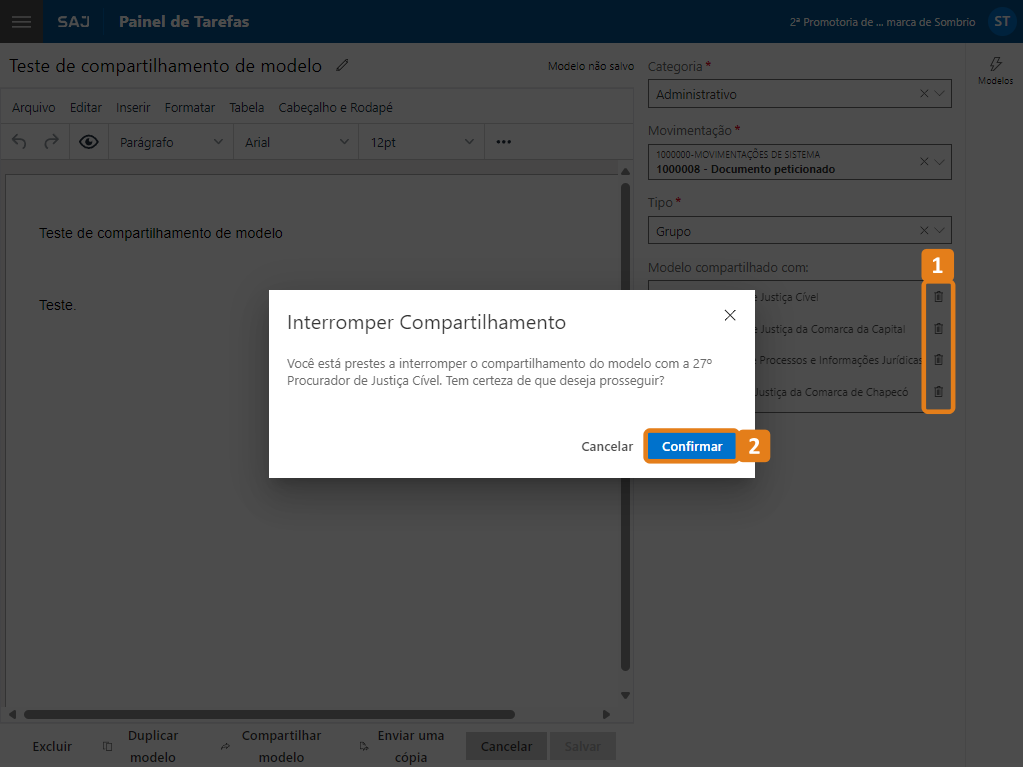Remove the Comarca de Chapecó share with trash icon
This screenshot has width=1023, height=767.
938,392
